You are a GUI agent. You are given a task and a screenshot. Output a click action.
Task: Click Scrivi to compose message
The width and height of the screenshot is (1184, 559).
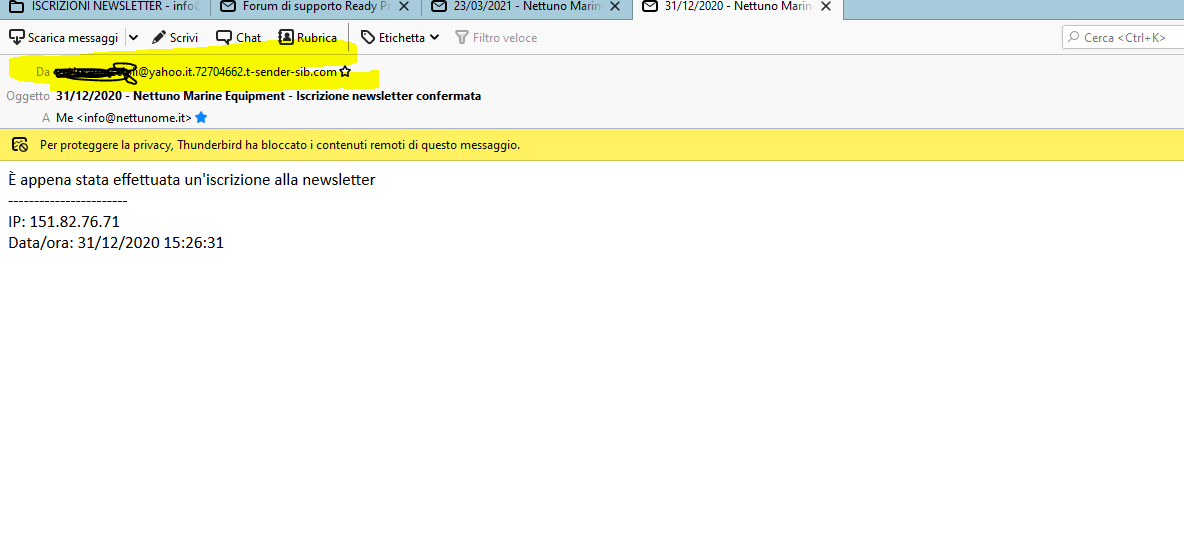click(175, 37)
